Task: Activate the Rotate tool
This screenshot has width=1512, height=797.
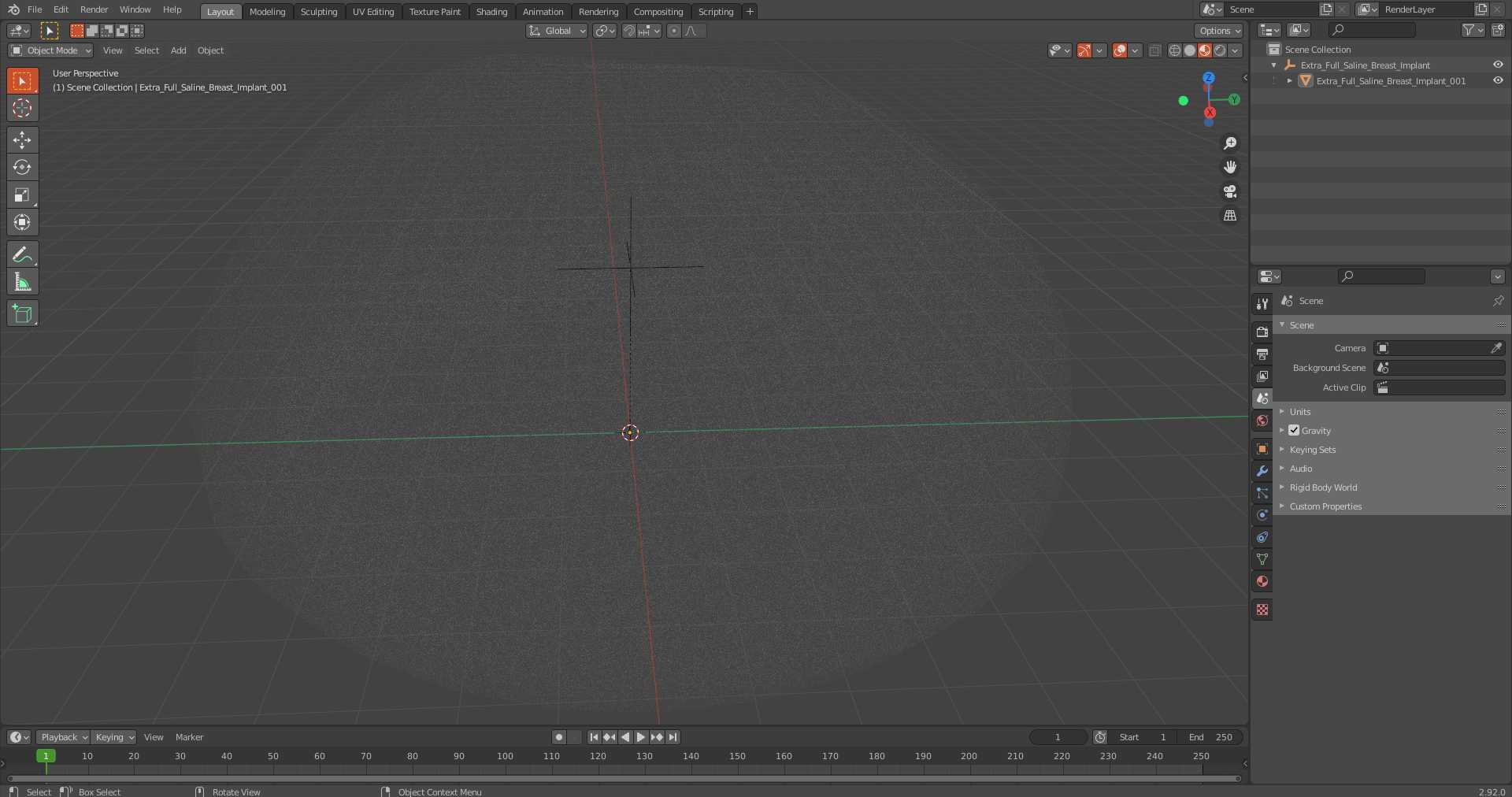Action: (22, 167)
